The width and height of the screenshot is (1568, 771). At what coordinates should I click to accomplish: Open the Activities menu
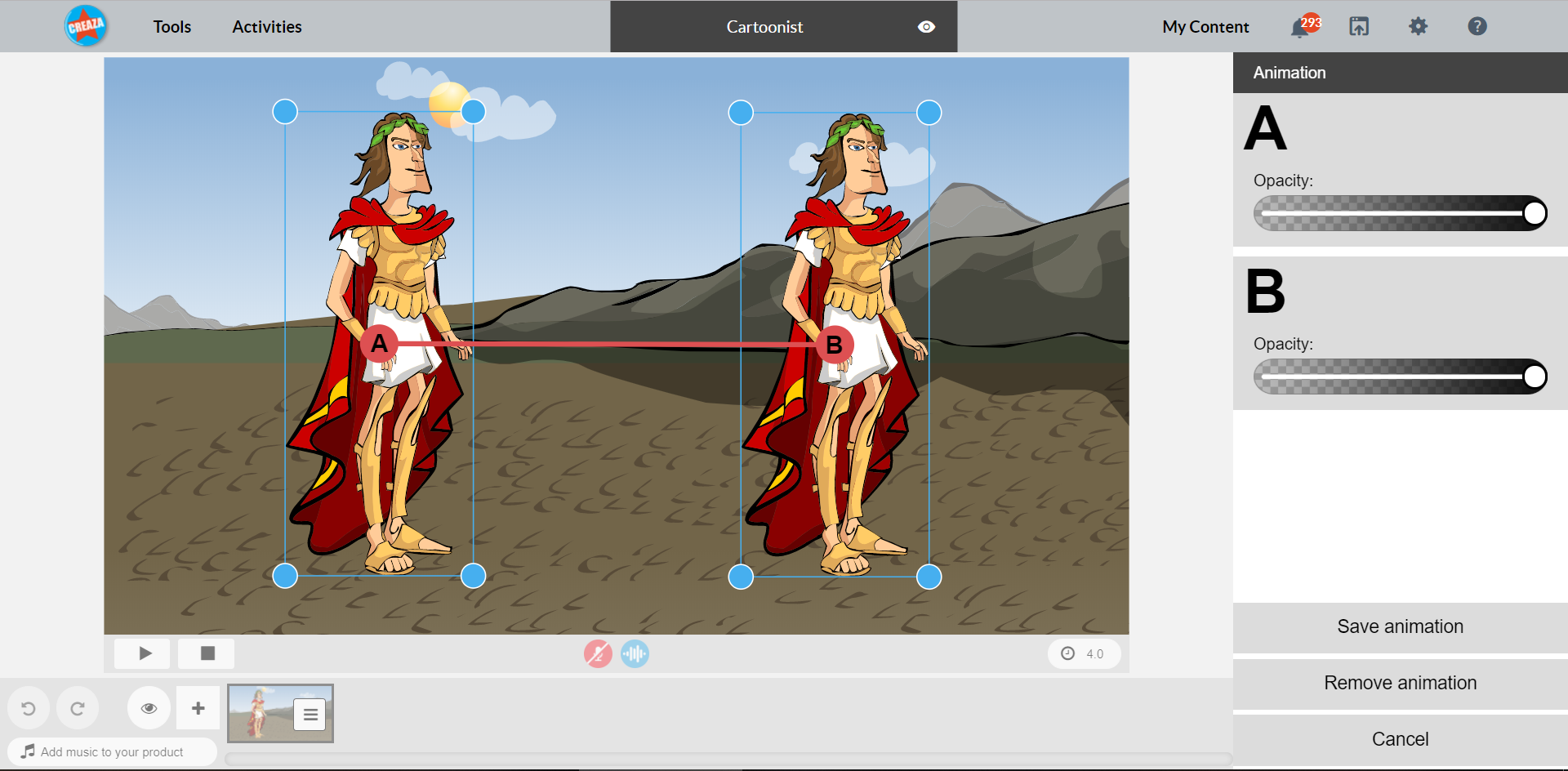267,27
